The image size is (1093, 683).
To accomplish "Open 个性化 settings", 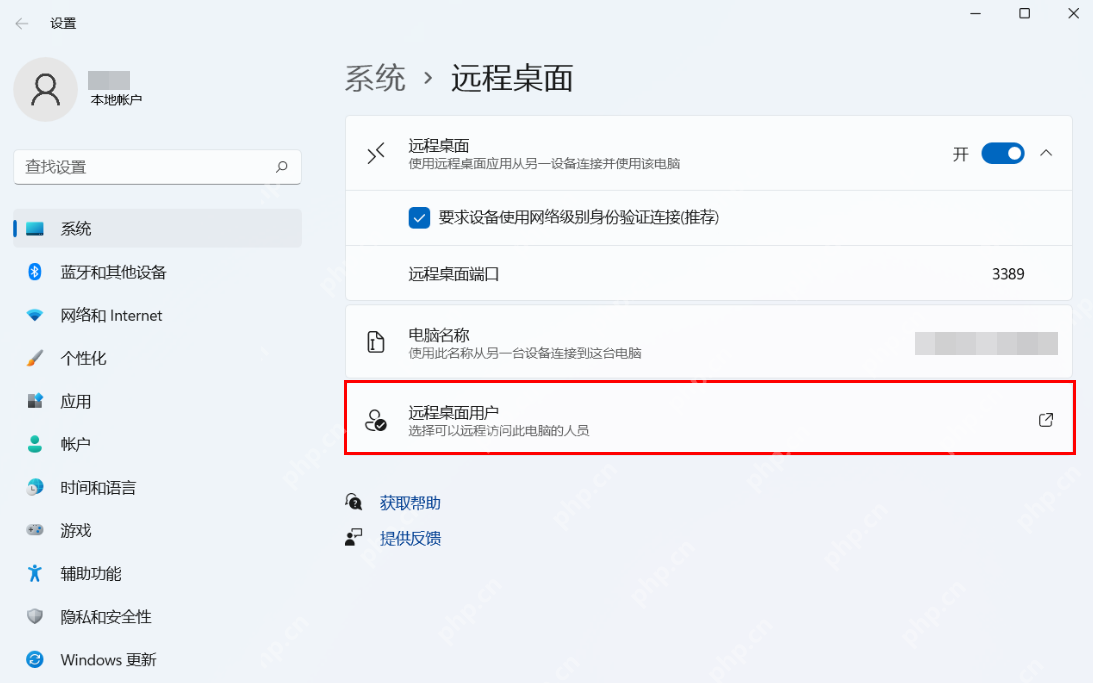I will click(158, 358).
